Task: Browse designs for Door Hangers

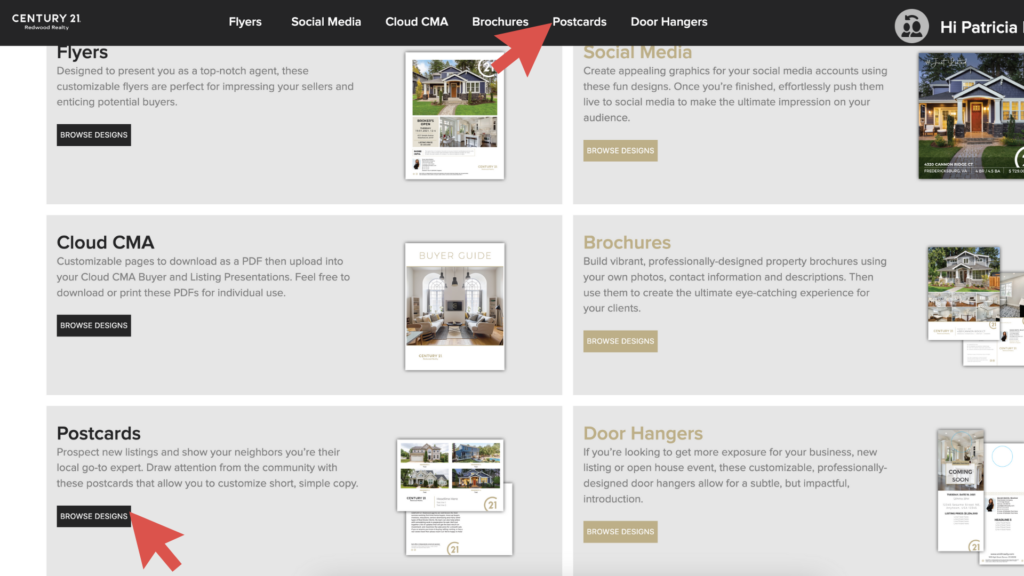Action: point(620,532)
